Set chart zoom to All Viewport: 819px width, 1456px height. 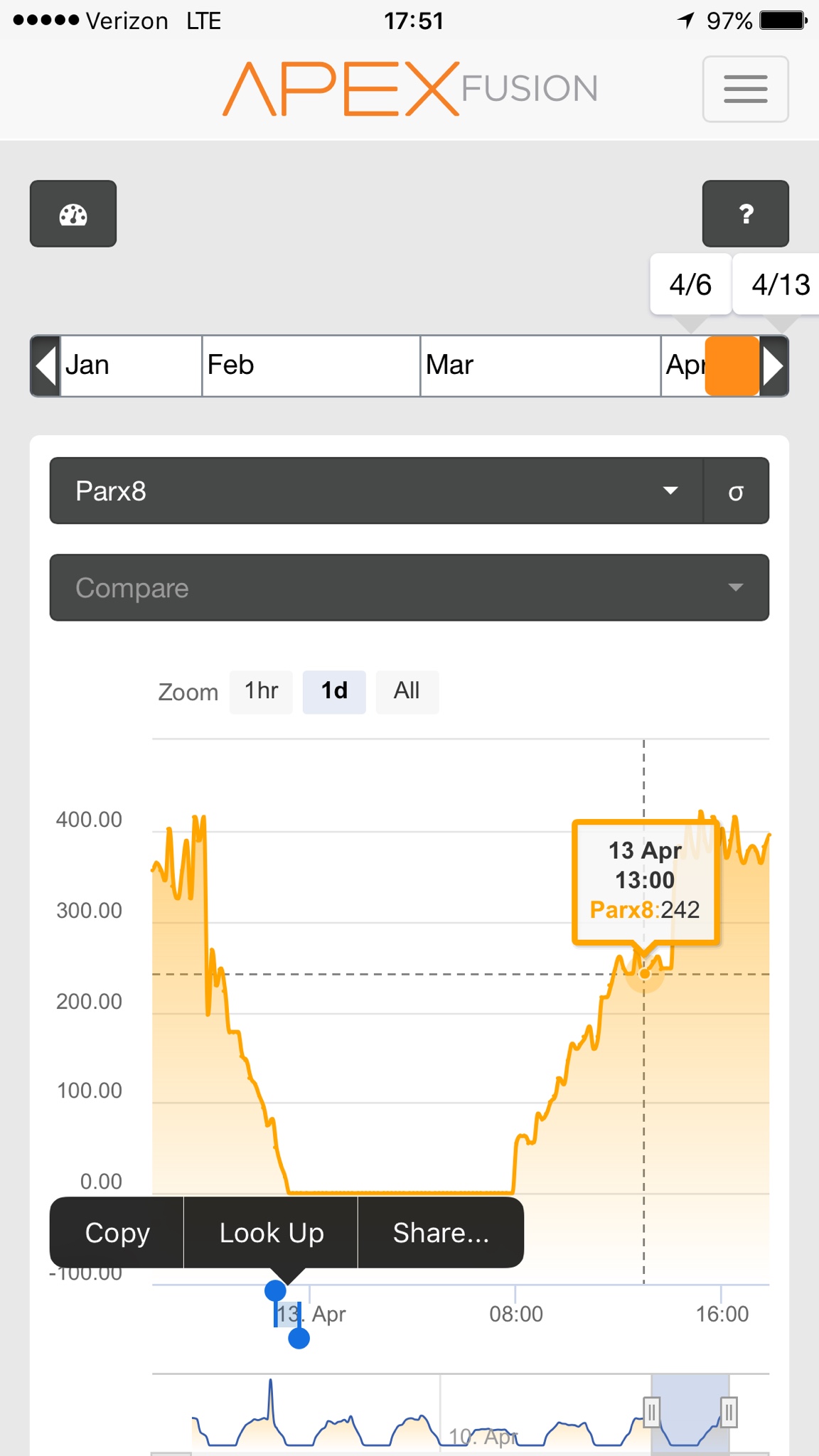coord(407,691)
